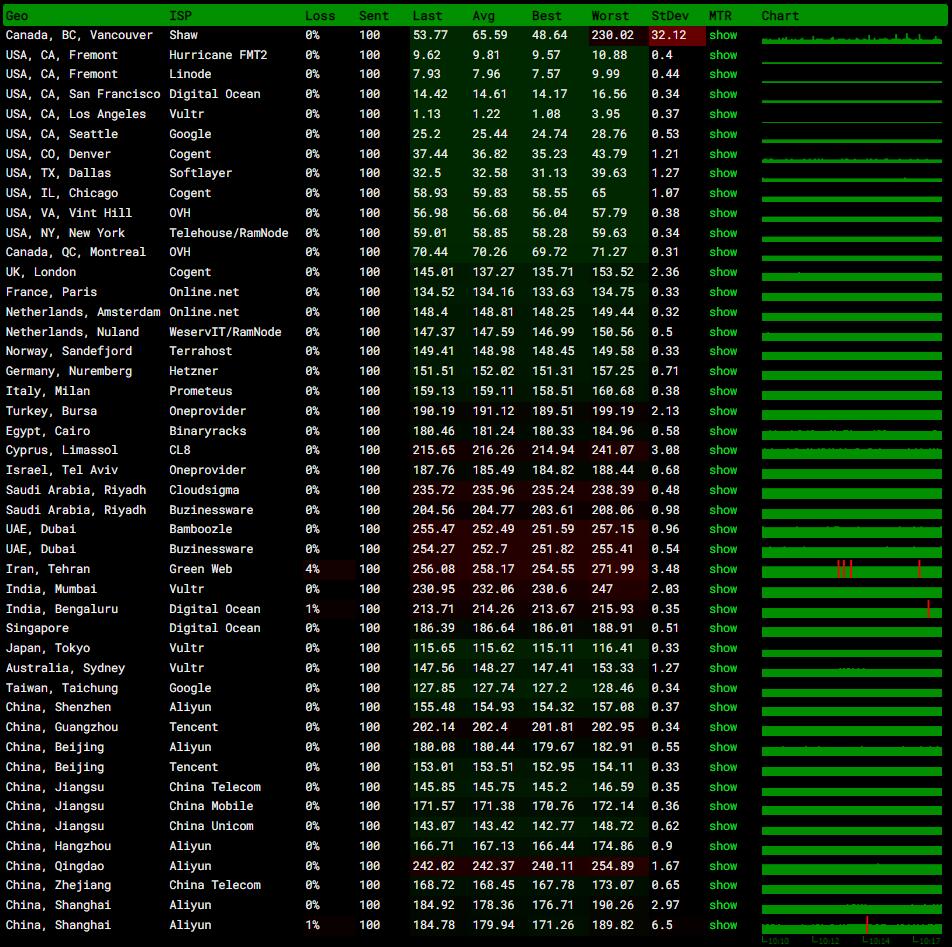Show MTR for Hangzhou Aliyun
Screen dimensions: 952x947
click(x=723, y=846)
